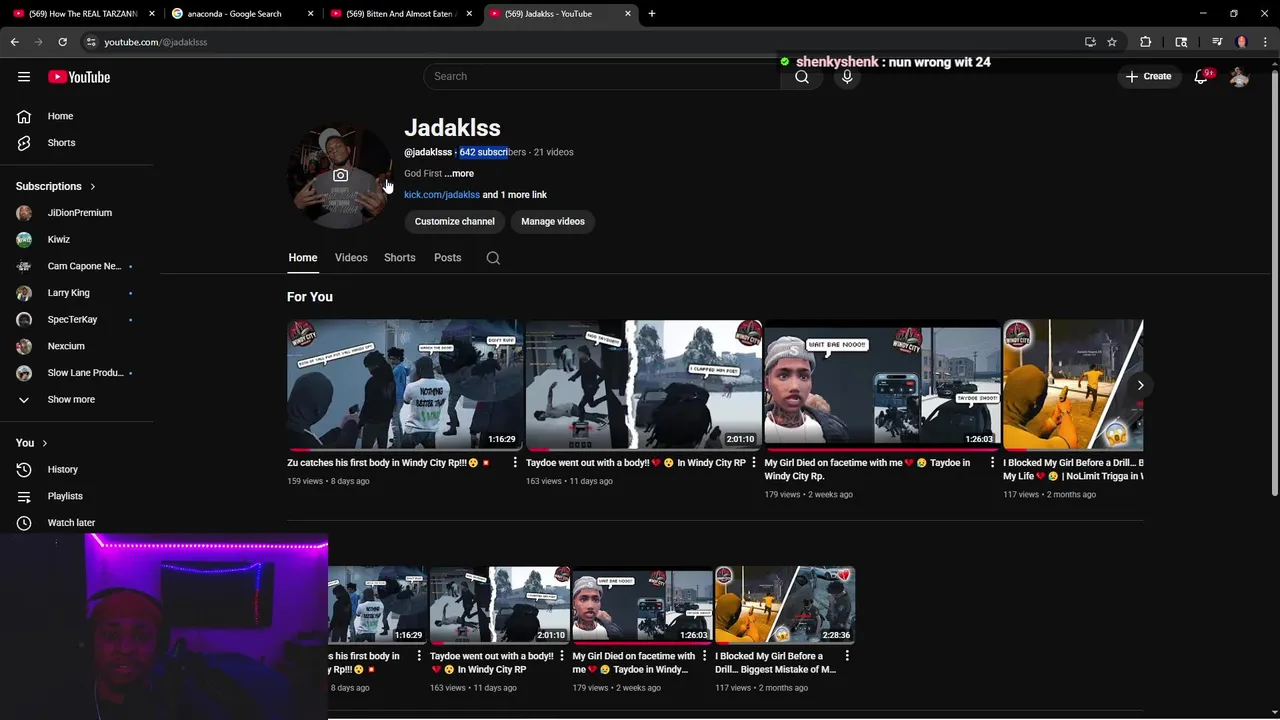Play Zu catches his first body thumbnail
1280x720 pixels.
pyautogui.click(x=405, y=385)
